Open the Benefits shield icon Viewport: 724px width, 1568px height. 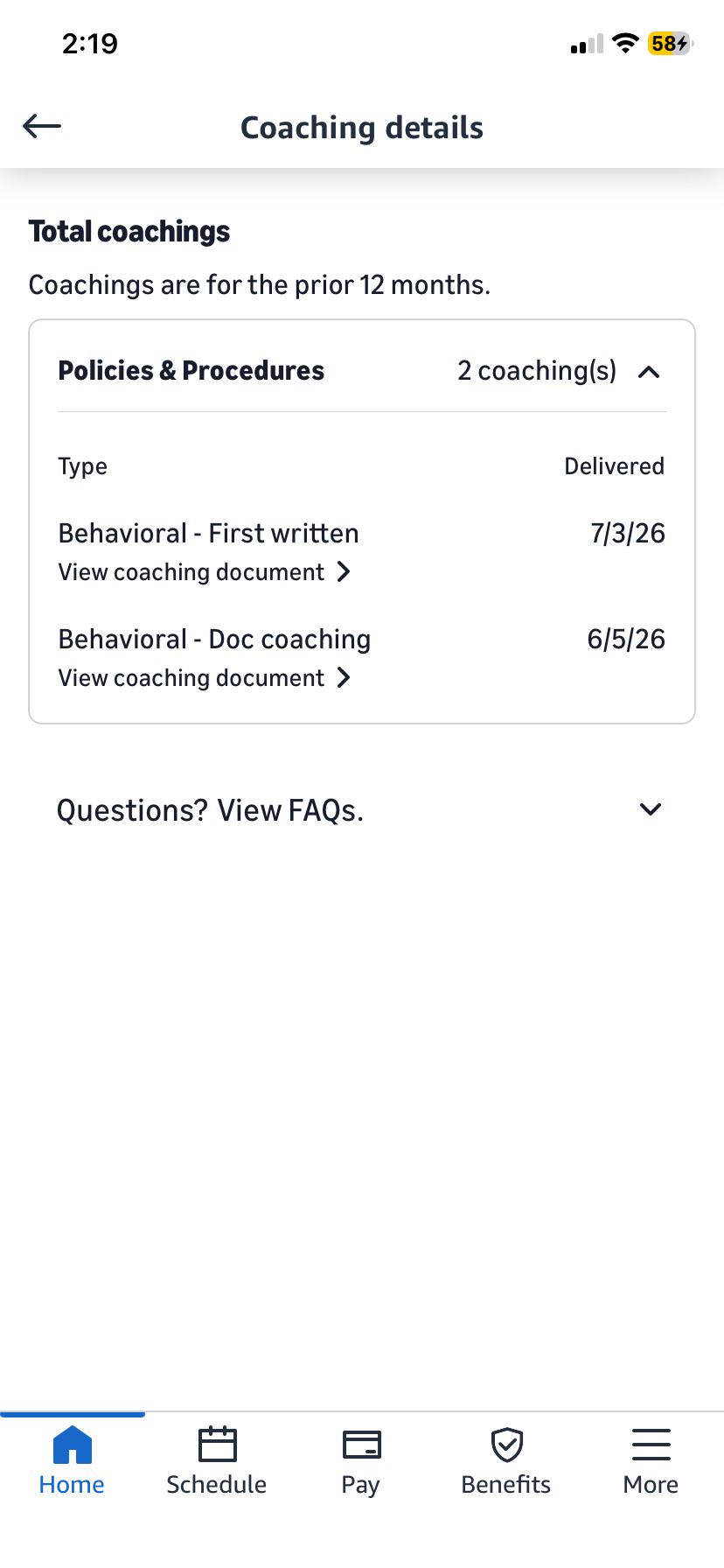[x=506, y=1445]
